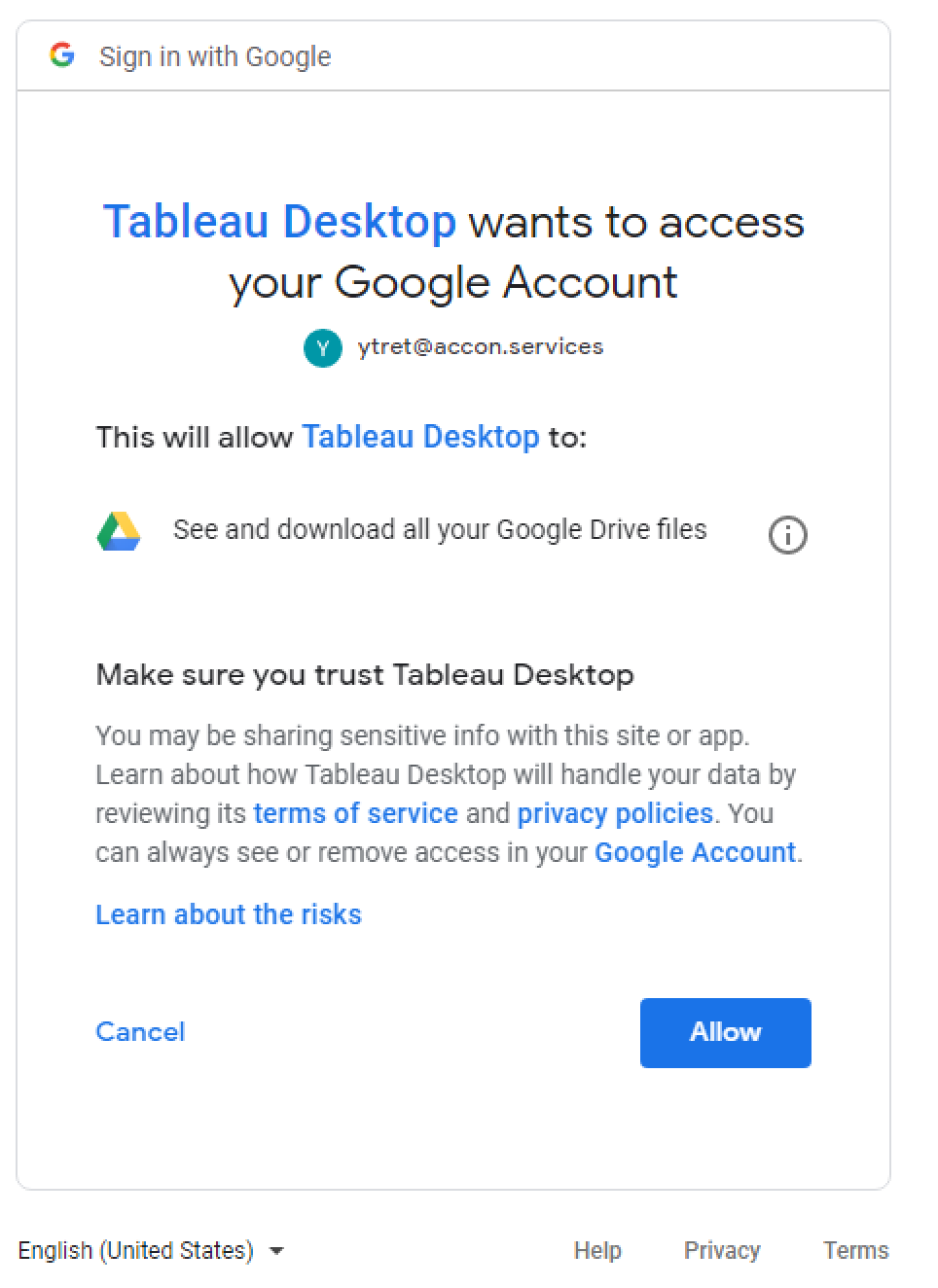
Task: Select English (United States) language selector
Action: coord(151,1250)
